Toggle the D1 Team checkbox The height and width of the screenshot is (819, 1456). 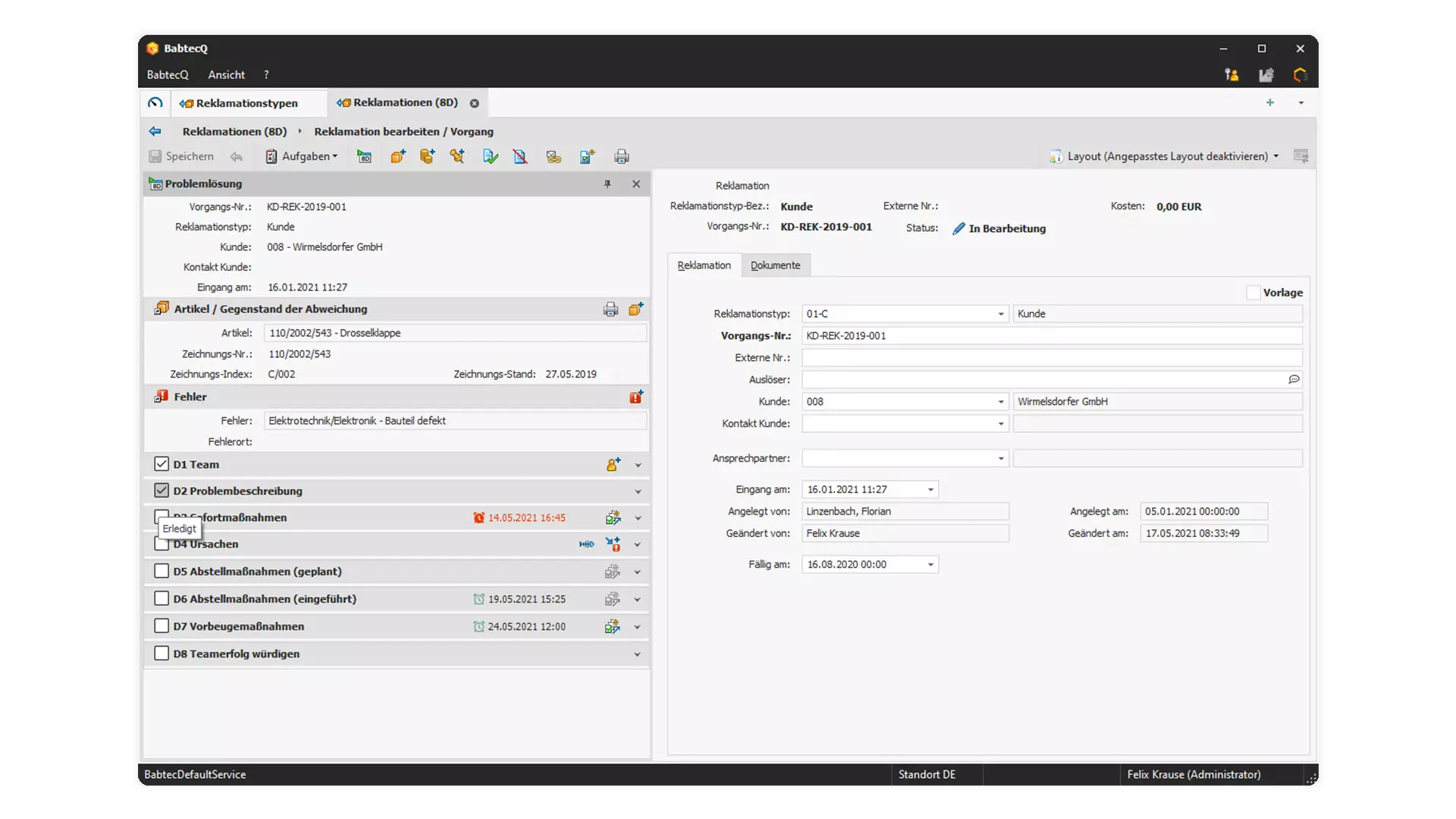tap(162, 463)
